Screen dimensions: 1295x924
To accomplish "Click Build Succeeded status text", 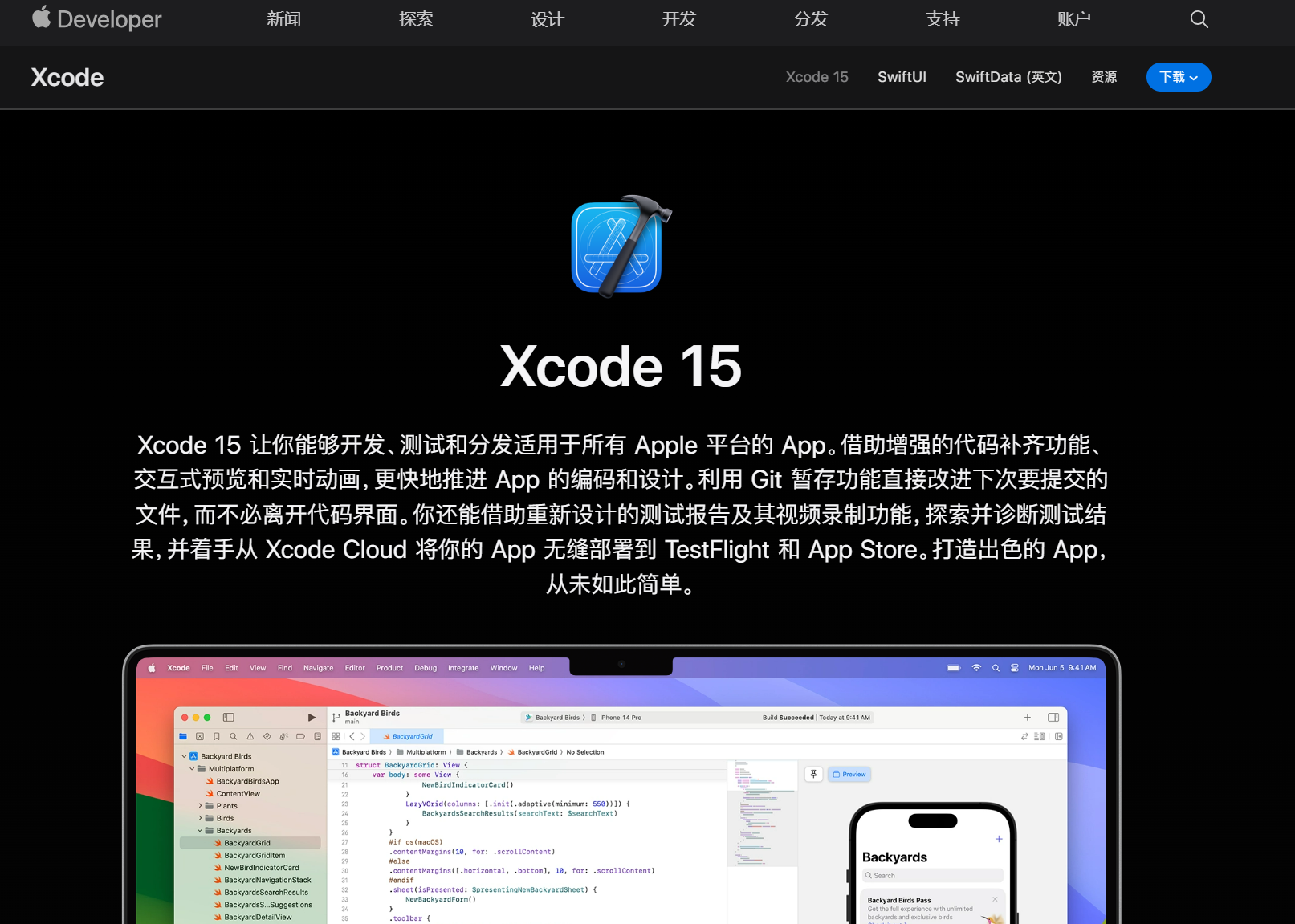I will coord(788,718).
